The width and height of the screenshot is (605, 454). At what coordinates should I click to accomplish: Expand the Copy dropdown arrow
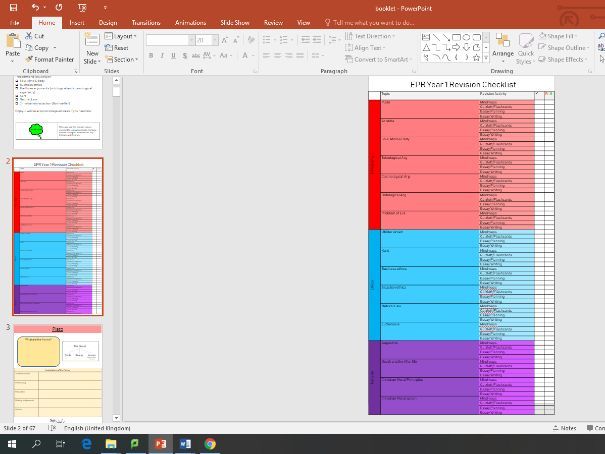54,48
